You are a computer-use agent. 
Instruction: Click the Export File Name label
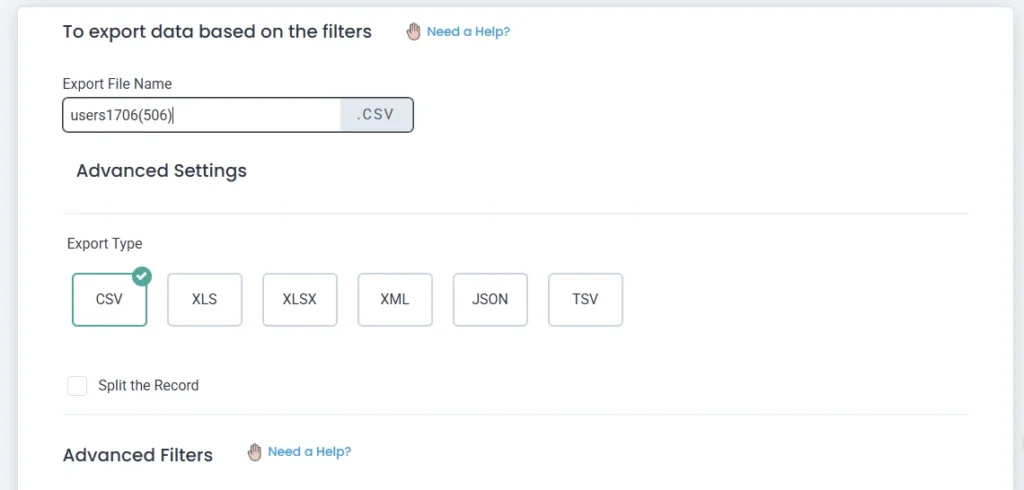click(117, 84)
